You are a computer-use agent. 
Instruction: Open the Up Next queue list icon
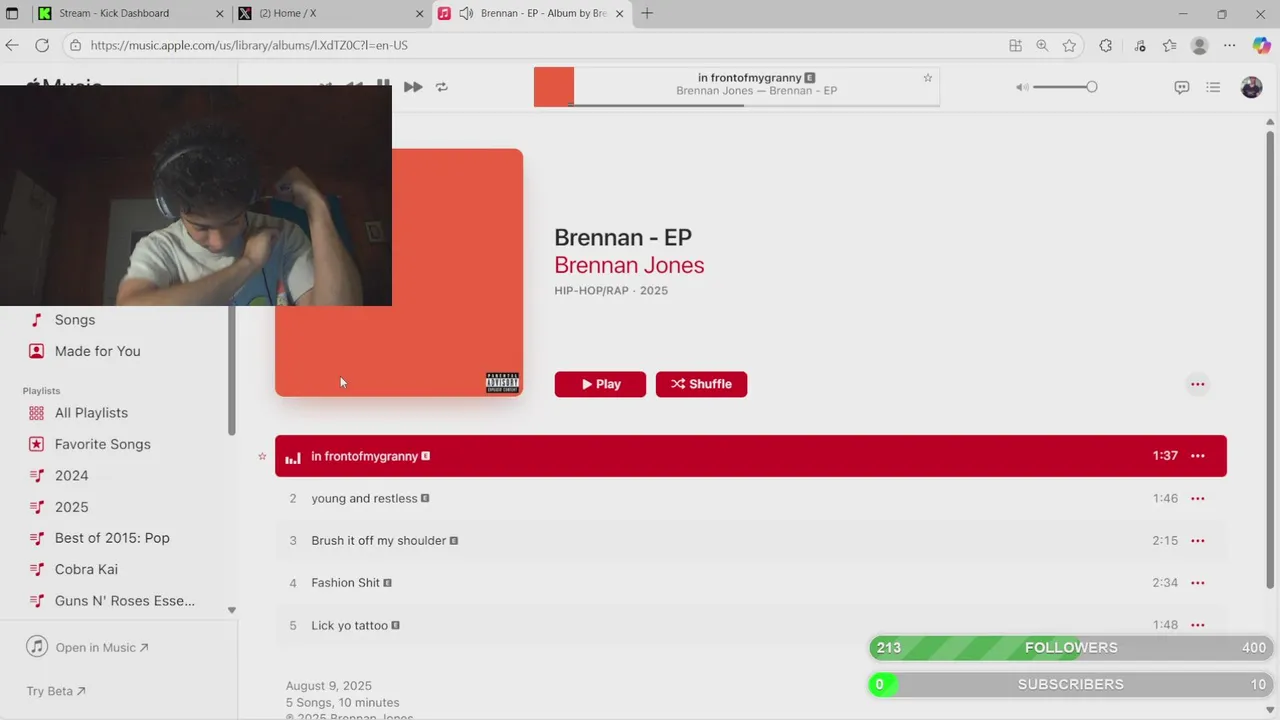[1213, 87]
